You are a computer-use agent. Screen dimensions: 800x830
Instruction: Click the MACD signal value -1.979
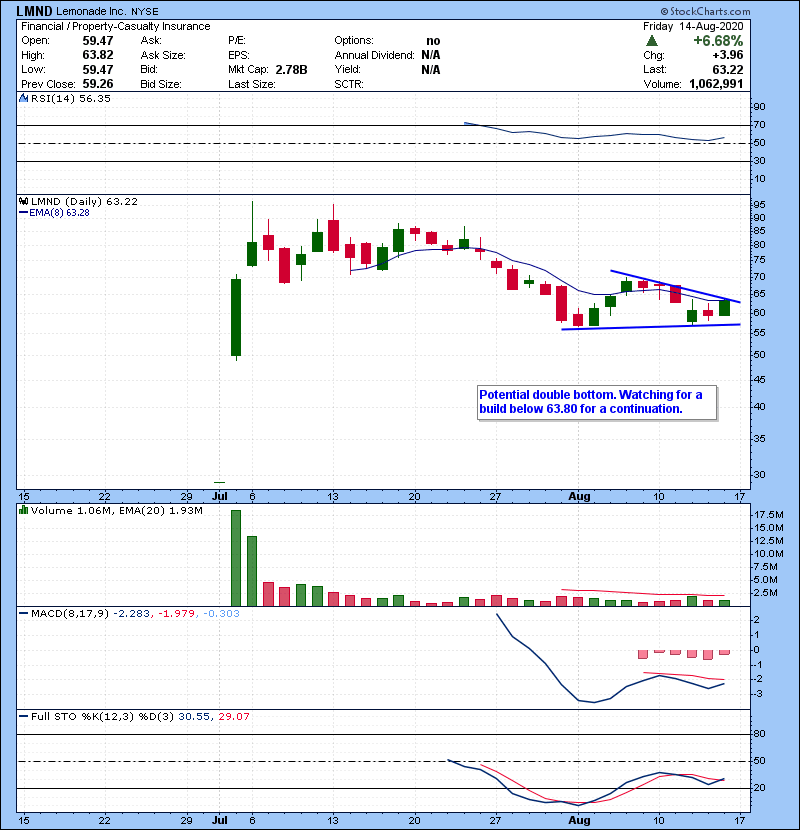point(177,614)
